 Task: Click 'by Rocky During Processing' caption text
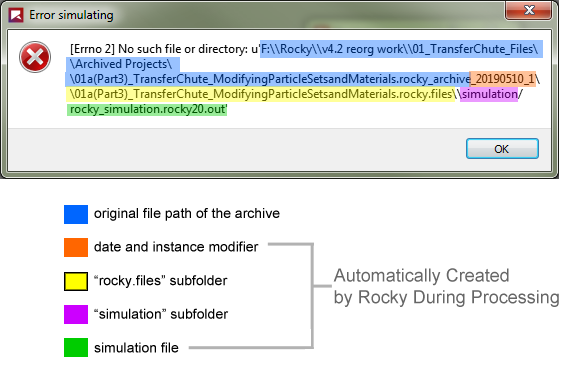point(447,298)
